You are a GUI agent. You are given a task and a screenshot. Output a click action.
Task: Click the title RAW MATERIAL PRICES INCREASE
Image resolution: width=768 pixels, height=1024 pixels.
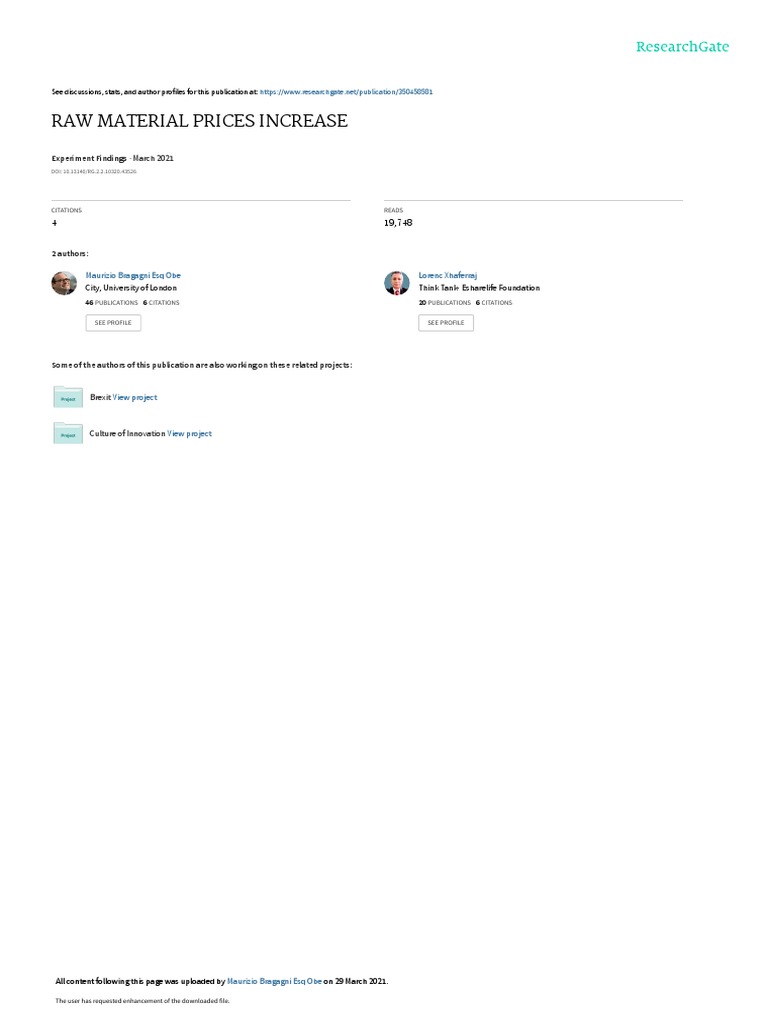(x=200, y=121)
